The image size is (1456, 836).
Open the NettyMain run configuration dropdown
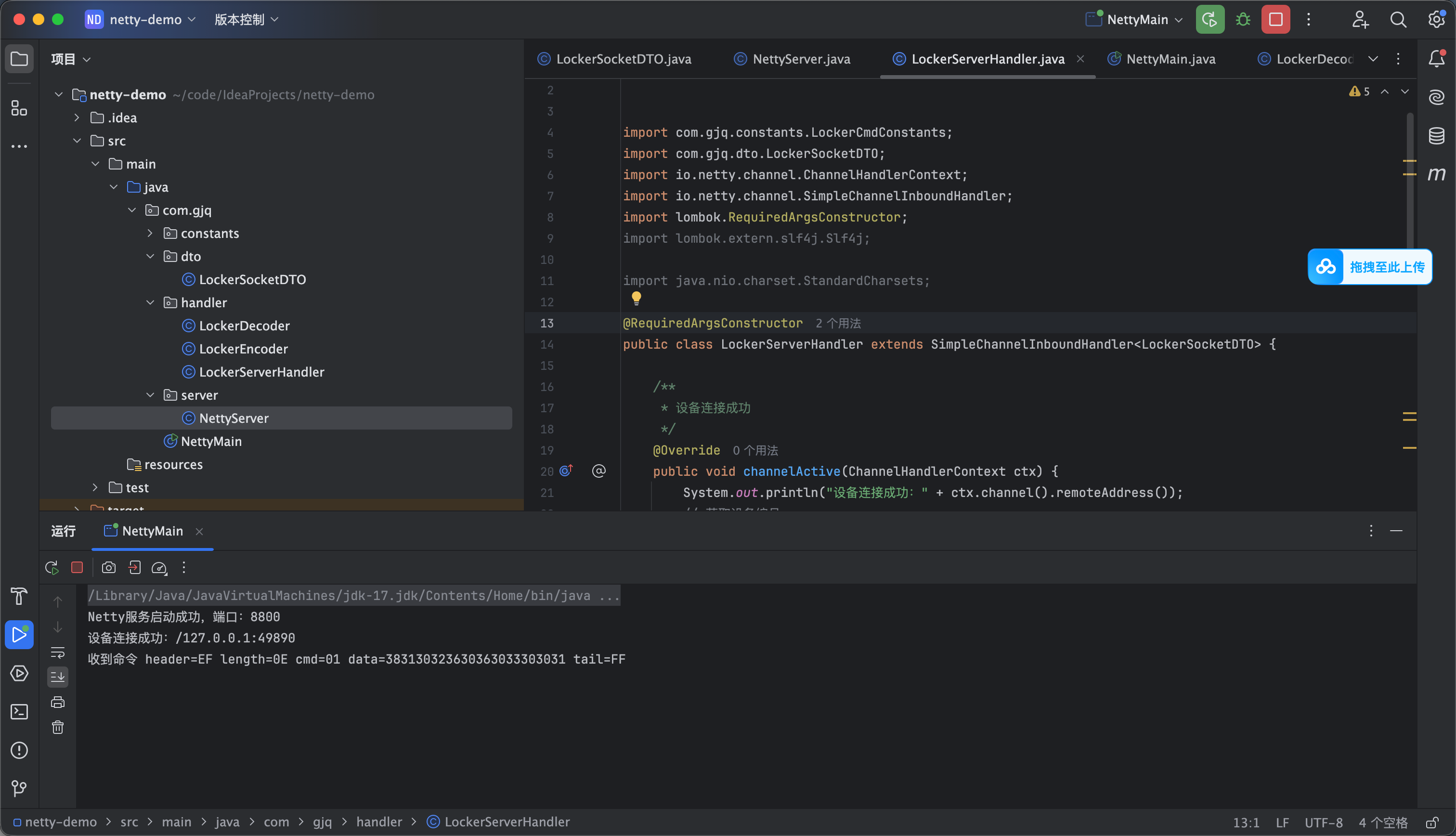(x=1135, y=20)
